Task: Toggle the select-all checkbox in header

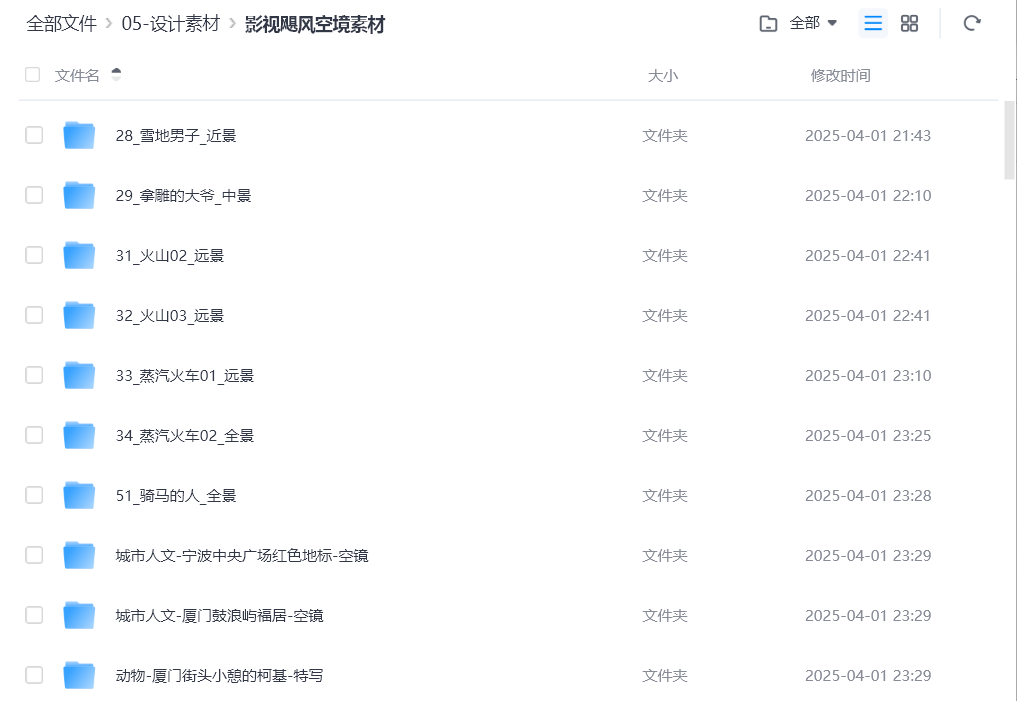Action: tap(33, 75)
